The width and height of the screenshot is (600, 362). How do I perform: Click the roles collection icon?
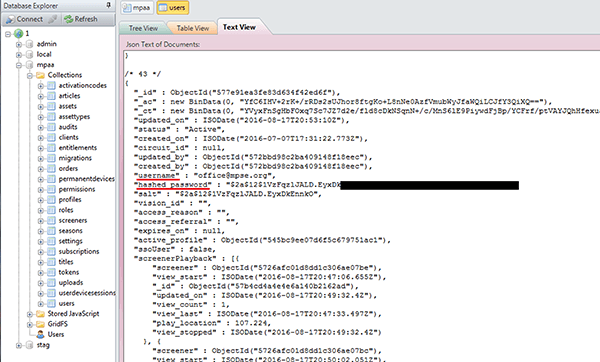click(x=51, y=210)
